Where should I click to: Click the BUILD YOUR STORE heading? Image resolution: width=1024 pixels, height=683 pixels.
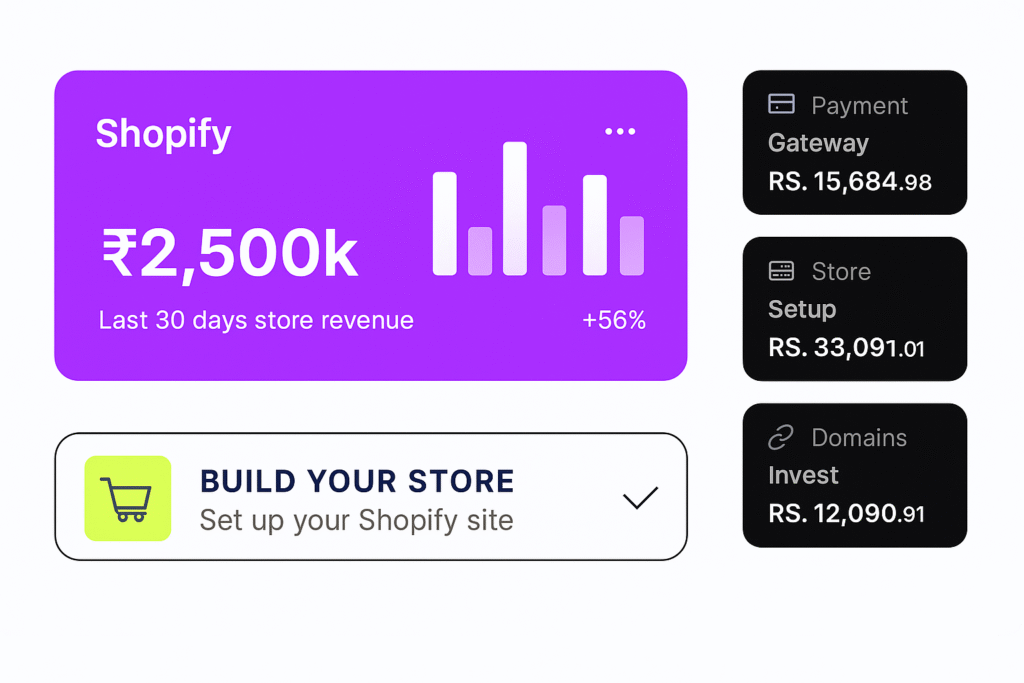pyautogui.click(x=357, y=481)
